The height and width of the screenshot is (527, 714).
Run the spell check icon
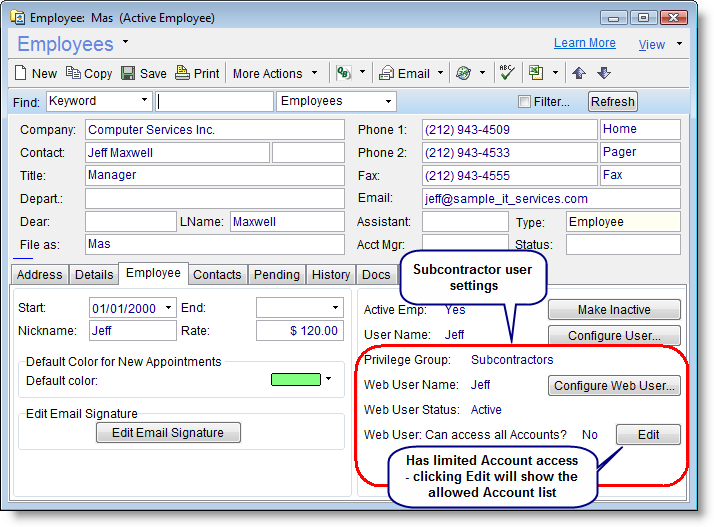click(506, 73)
